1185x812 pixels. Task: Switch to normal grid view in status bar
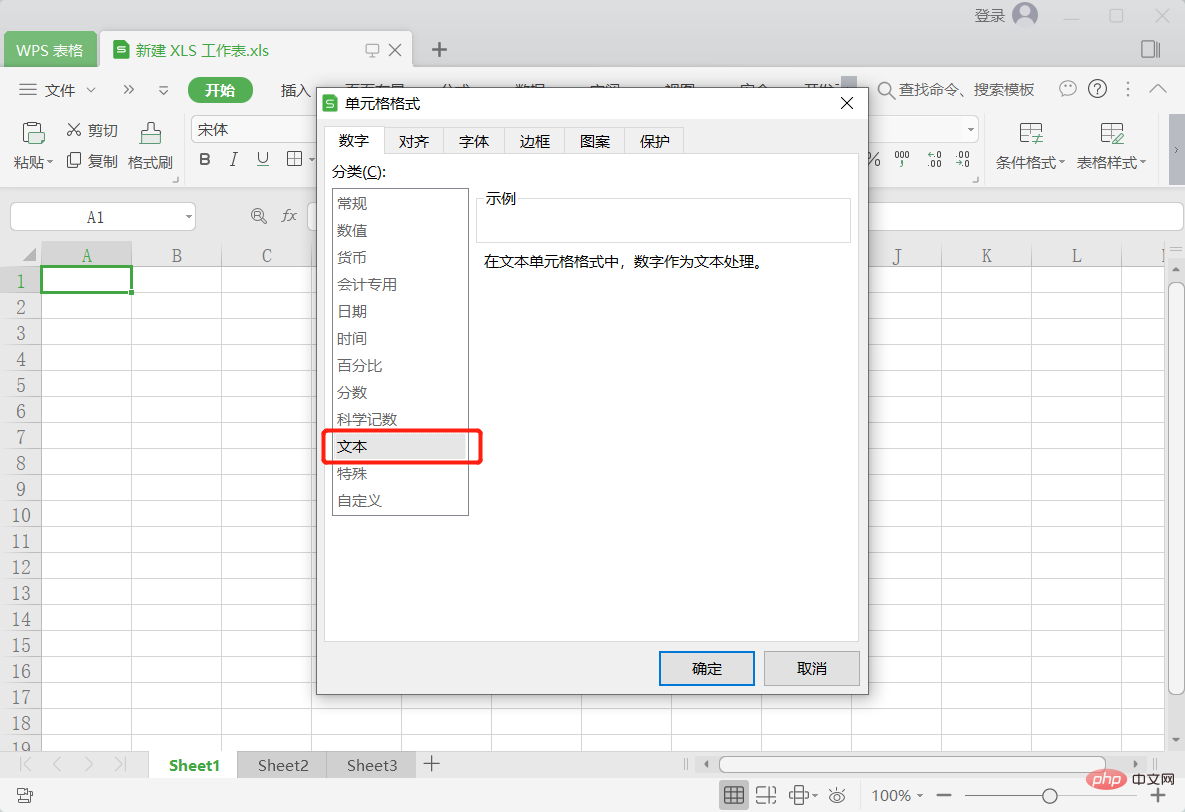click(x=733, y=795)
